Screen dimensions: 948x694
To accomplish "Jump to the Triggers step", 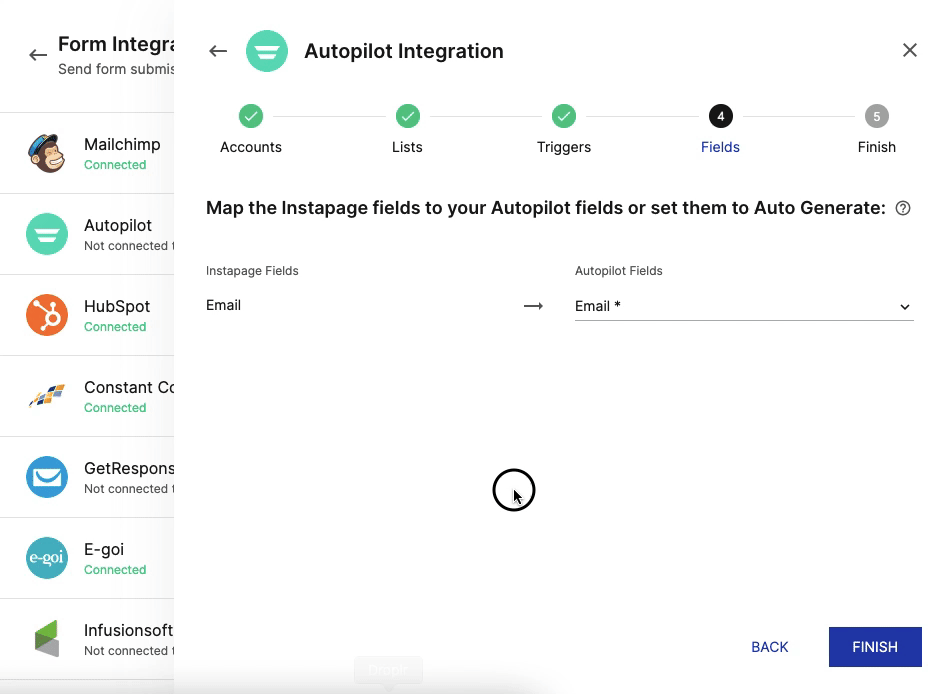I will (x=564, y=117).
